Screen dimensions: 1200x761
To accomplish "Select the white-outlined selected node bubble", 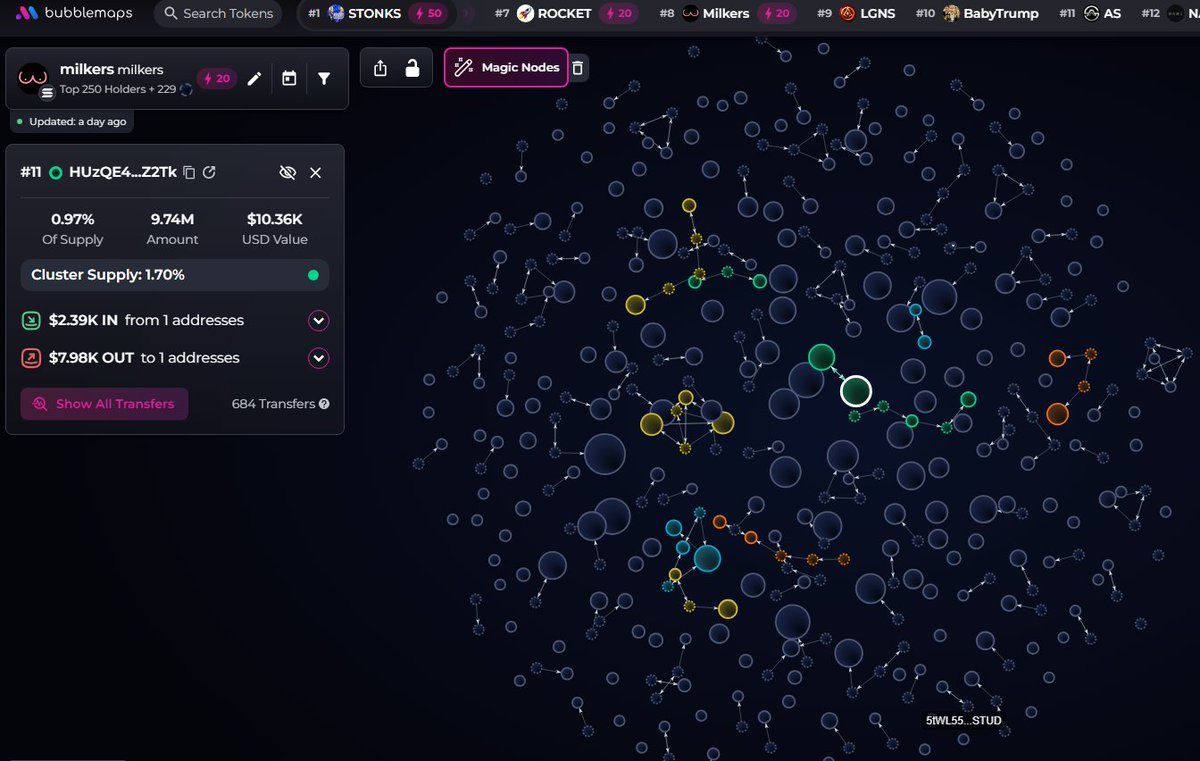I will (856, 391).
